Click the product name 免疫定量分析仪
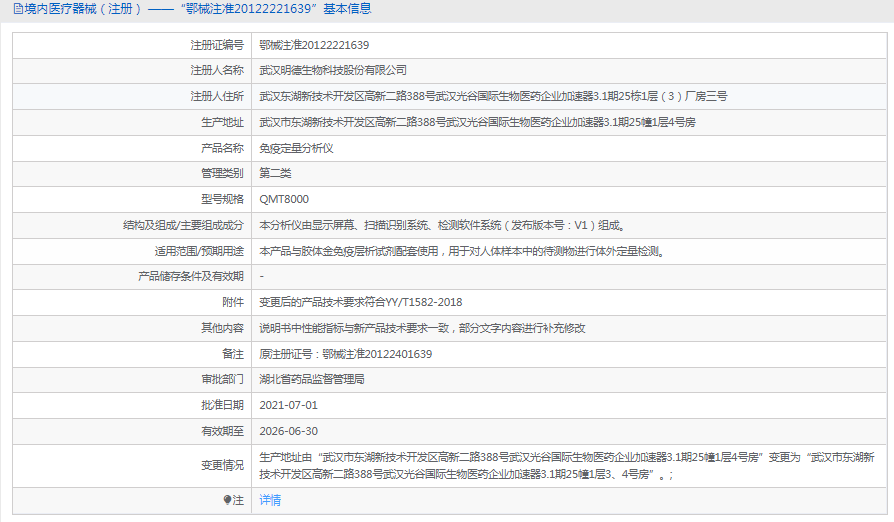 point(296,148)
